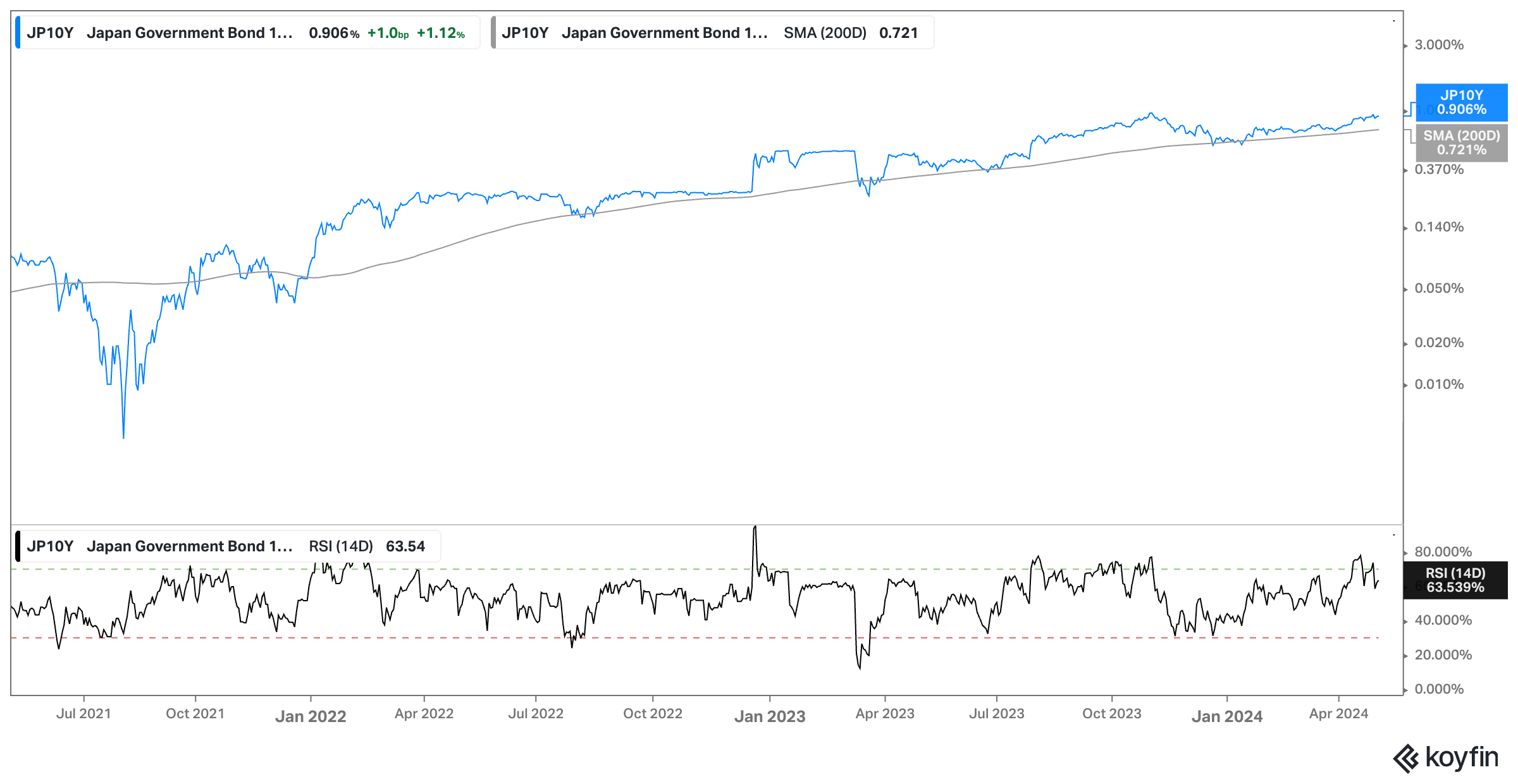1518x784 pixels.
Task: Click the blue JP10Y 0.906% axis price tag
Action: pyautogui.click(x=1461, y=102)
